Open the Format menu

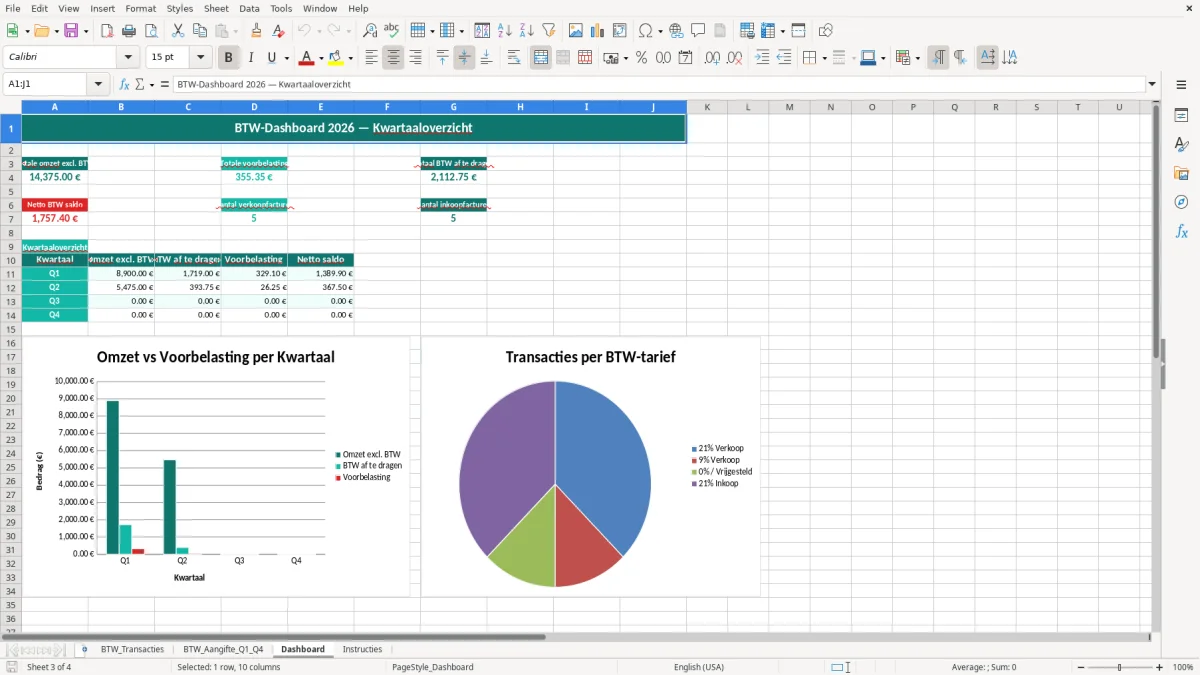pos(140,8)
